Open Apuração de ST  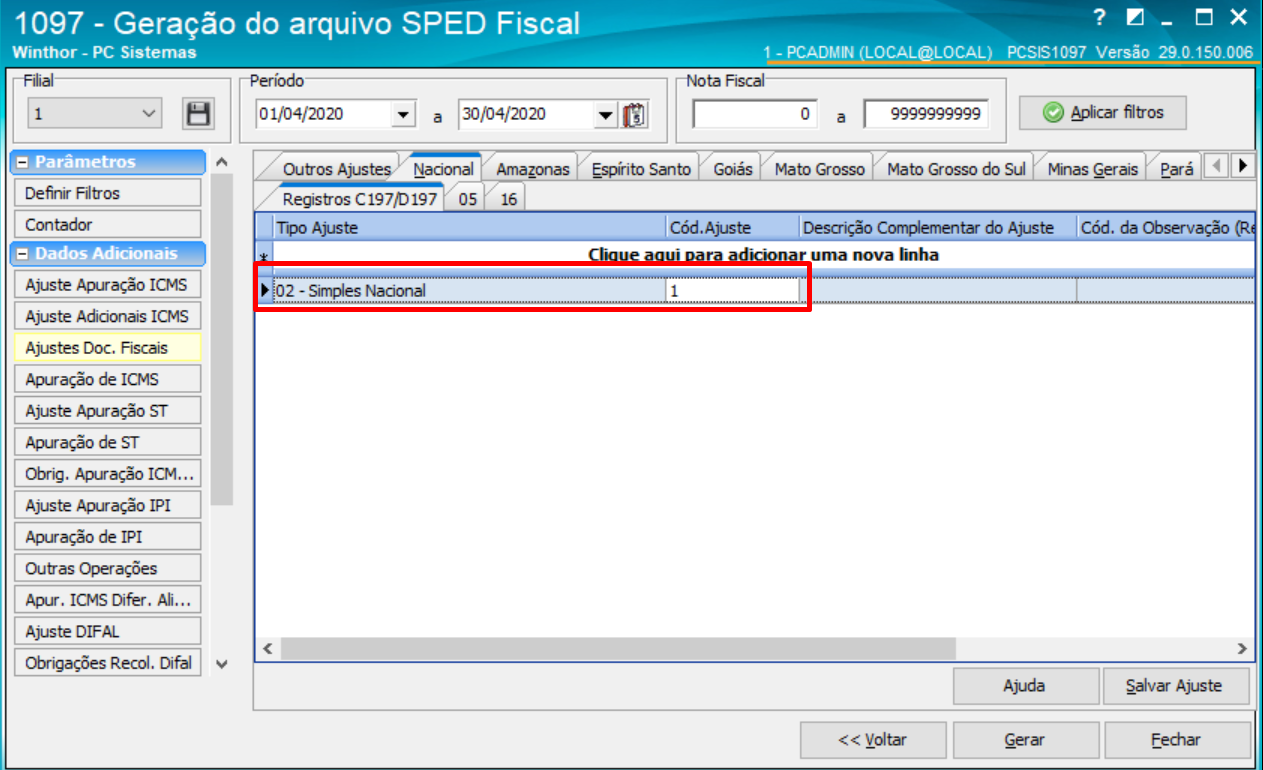pos(108,442)
